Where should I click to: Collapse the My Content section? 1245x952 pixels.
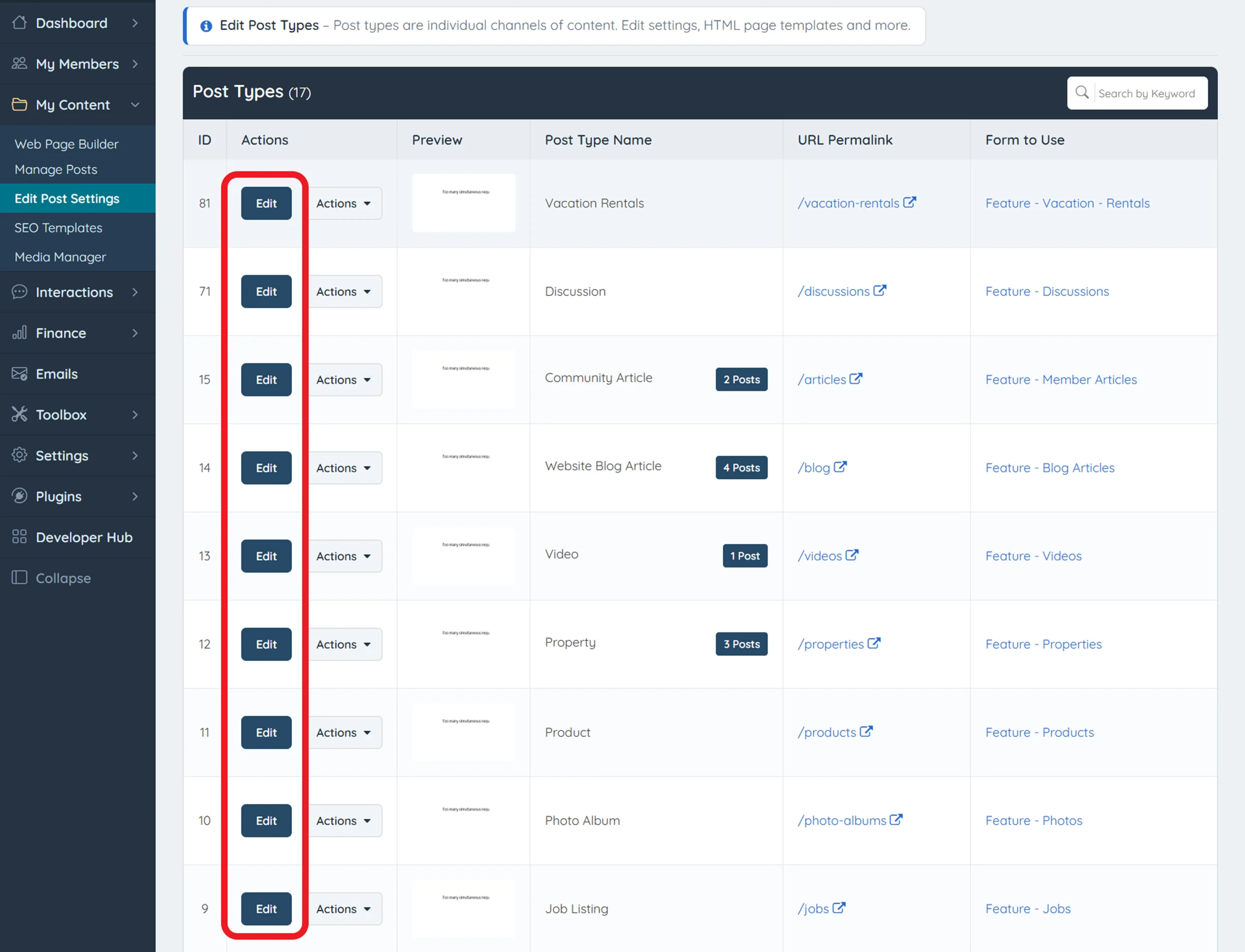pos(135,105)
